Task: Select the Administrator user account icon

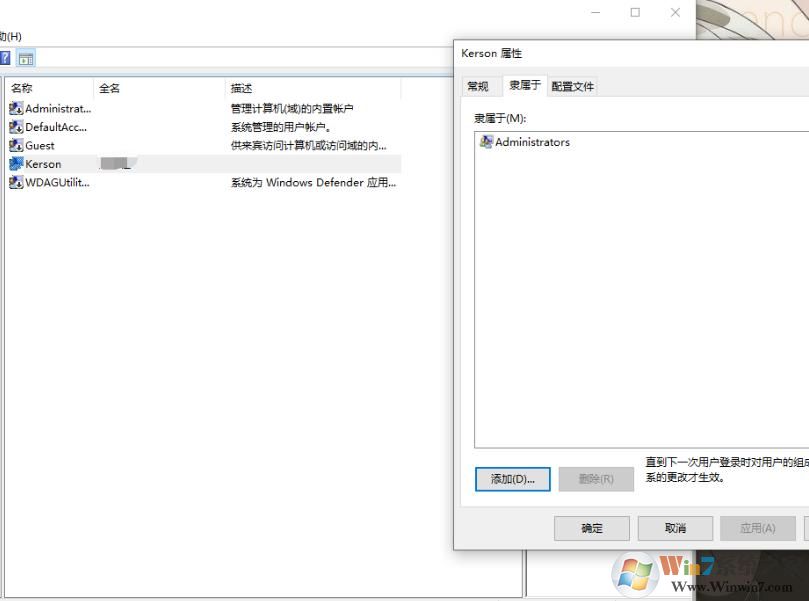Action: [x=16, y=108]
